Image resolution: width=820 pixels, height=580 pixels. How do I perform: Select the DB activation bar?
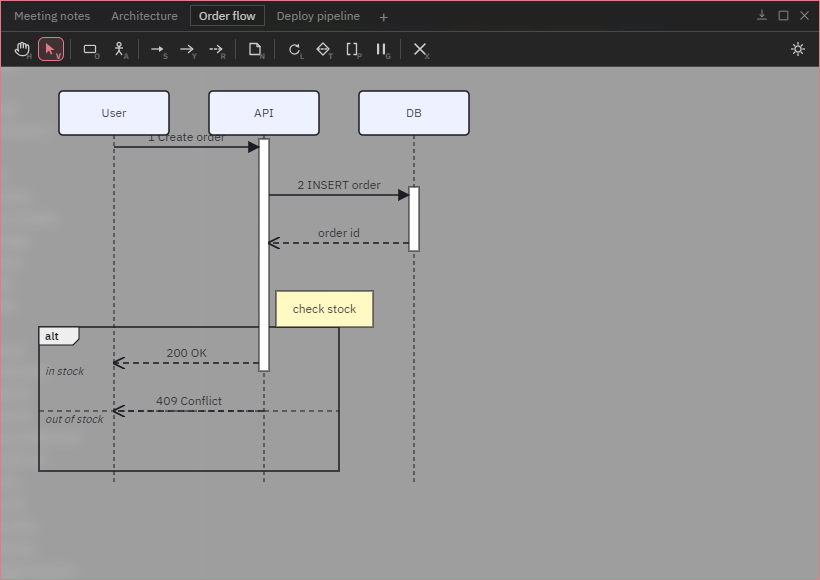(414, 219)
